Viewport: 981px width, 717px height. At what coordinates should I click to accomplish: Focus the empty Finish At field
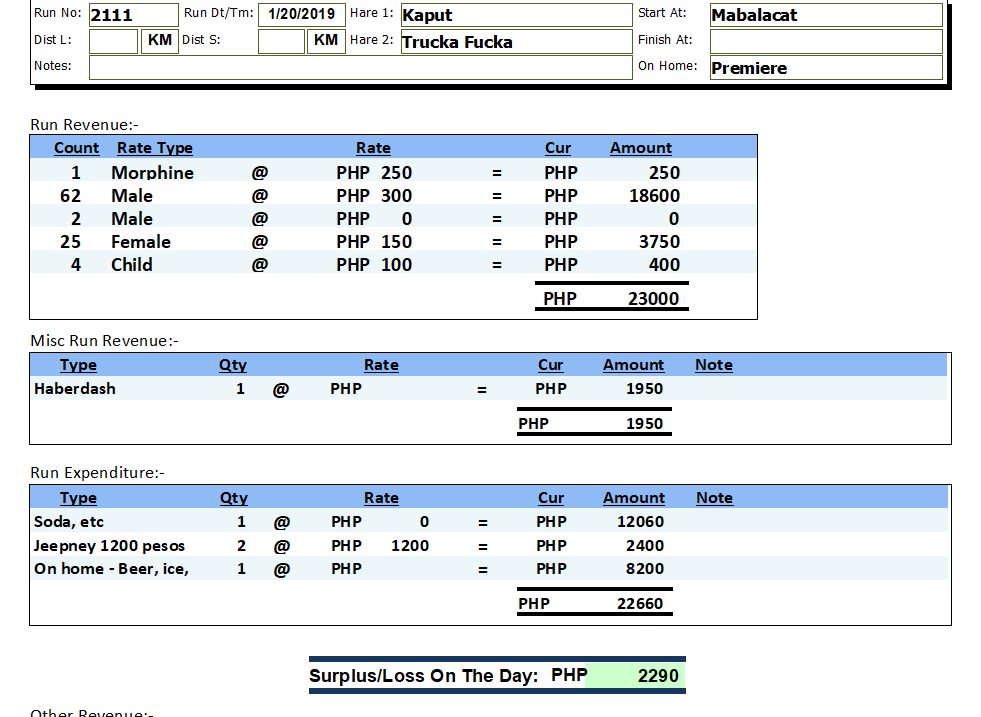point(825,41)
